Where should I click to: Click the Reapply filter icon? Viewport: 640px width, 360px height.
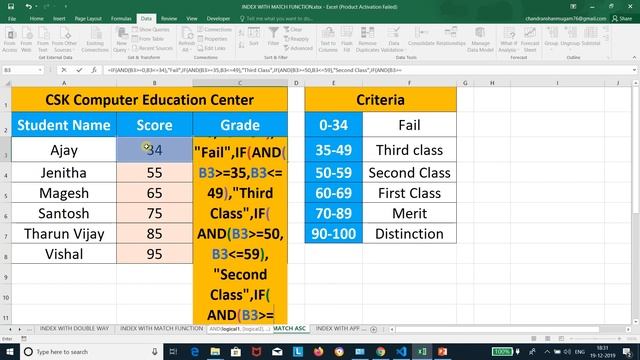[x=296, y=39]
